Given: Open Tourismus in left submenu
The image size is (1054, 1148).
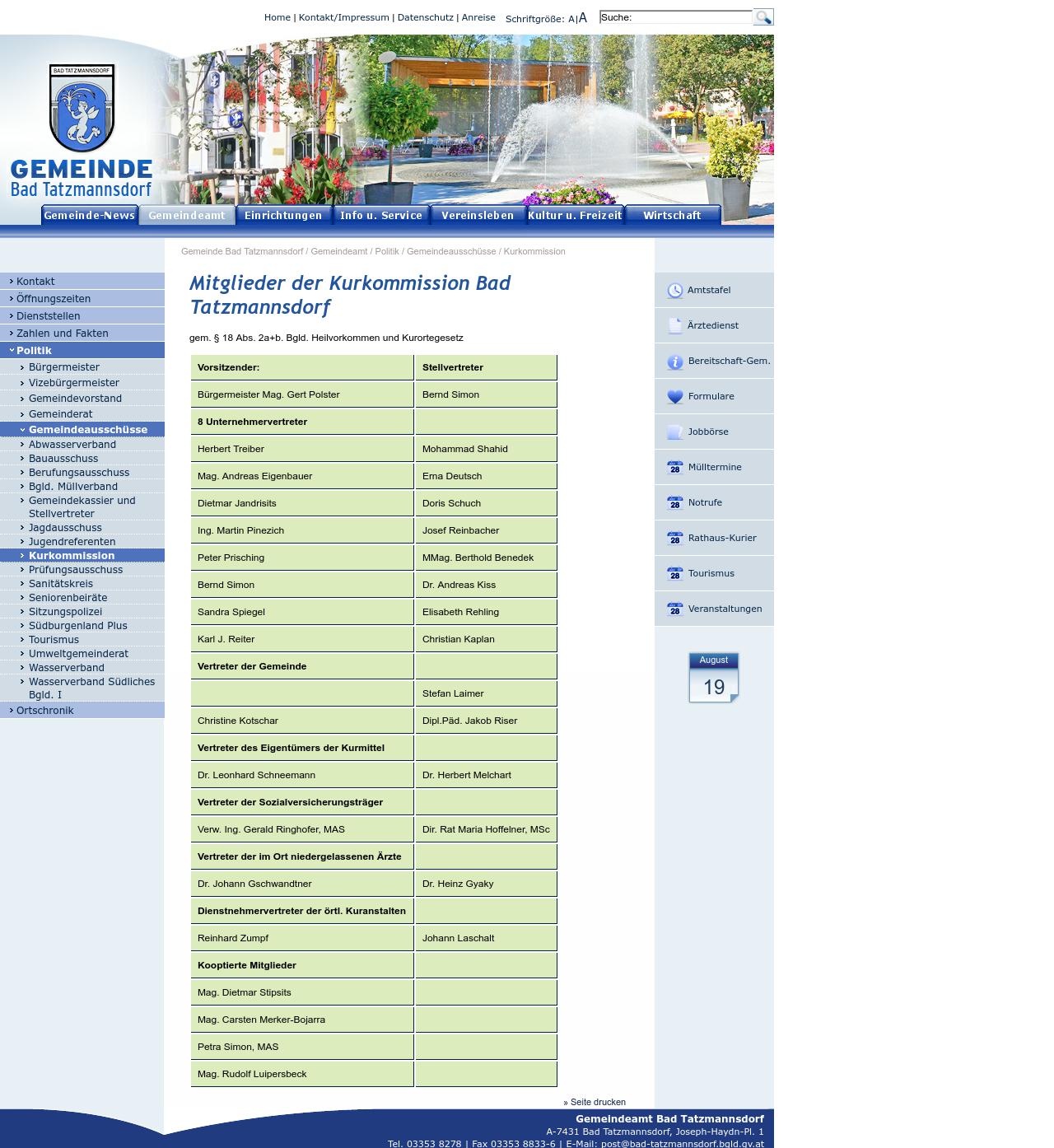Looking at the screenshot, I should click(82, 640).
